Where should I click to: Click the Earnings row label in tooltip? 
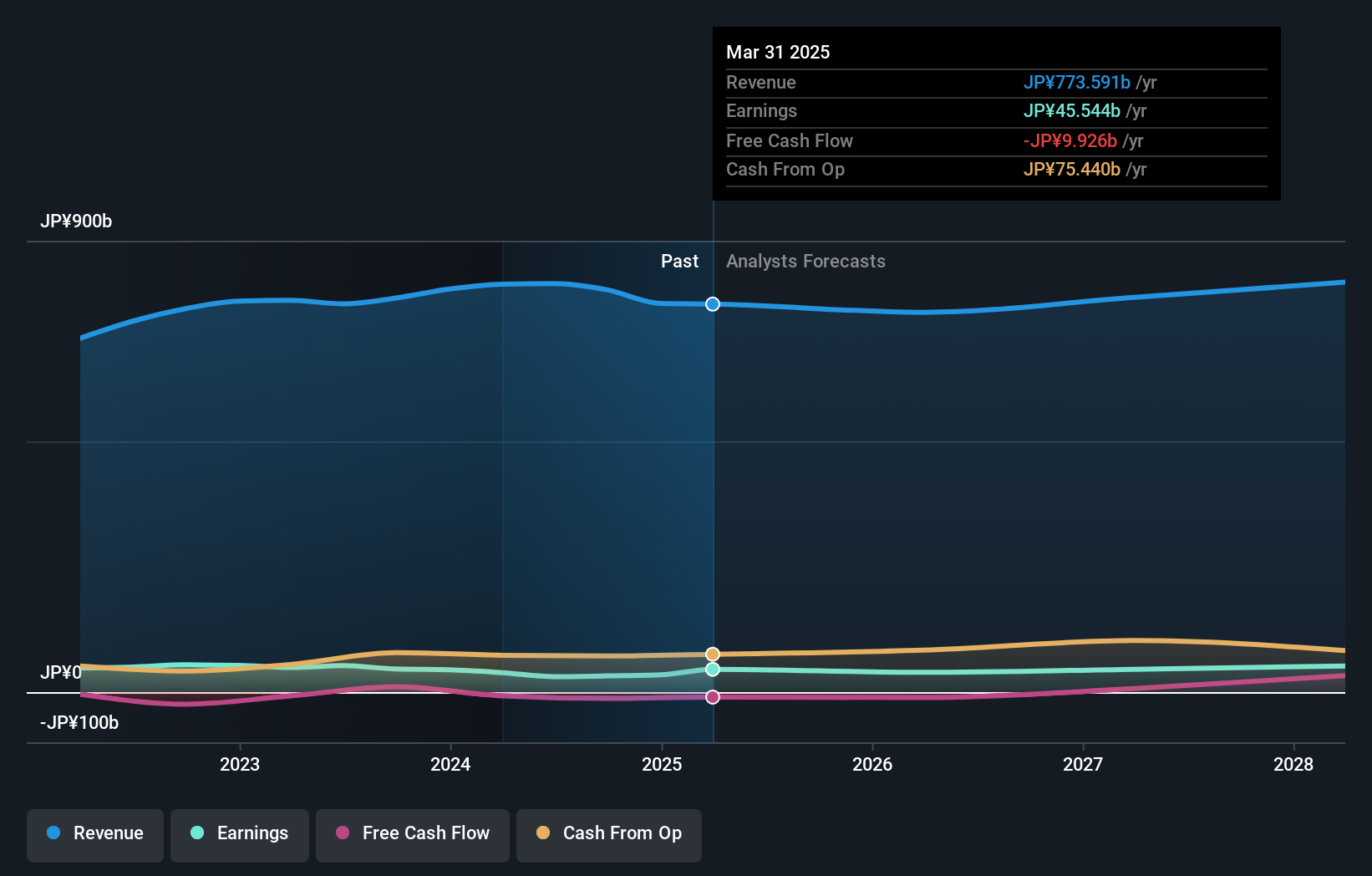[x=761, y=110]
